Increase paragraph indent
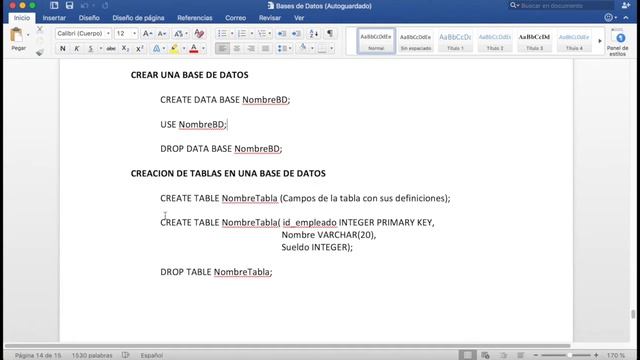This screenshot has height=360, width=640. (x=296, y=33)
